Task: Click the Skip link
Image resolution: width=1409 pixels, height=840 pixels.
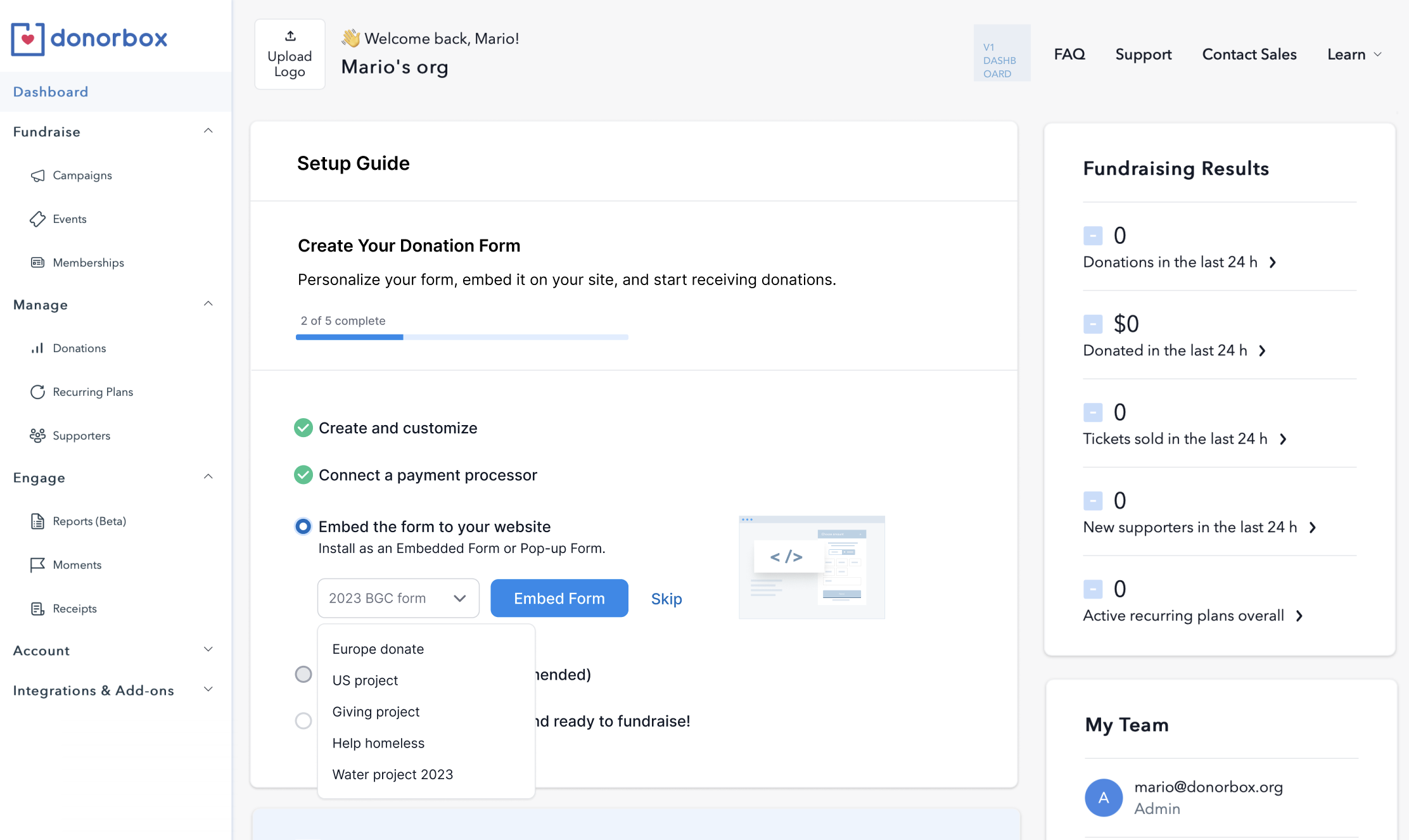Action: (x=666, y=599)
